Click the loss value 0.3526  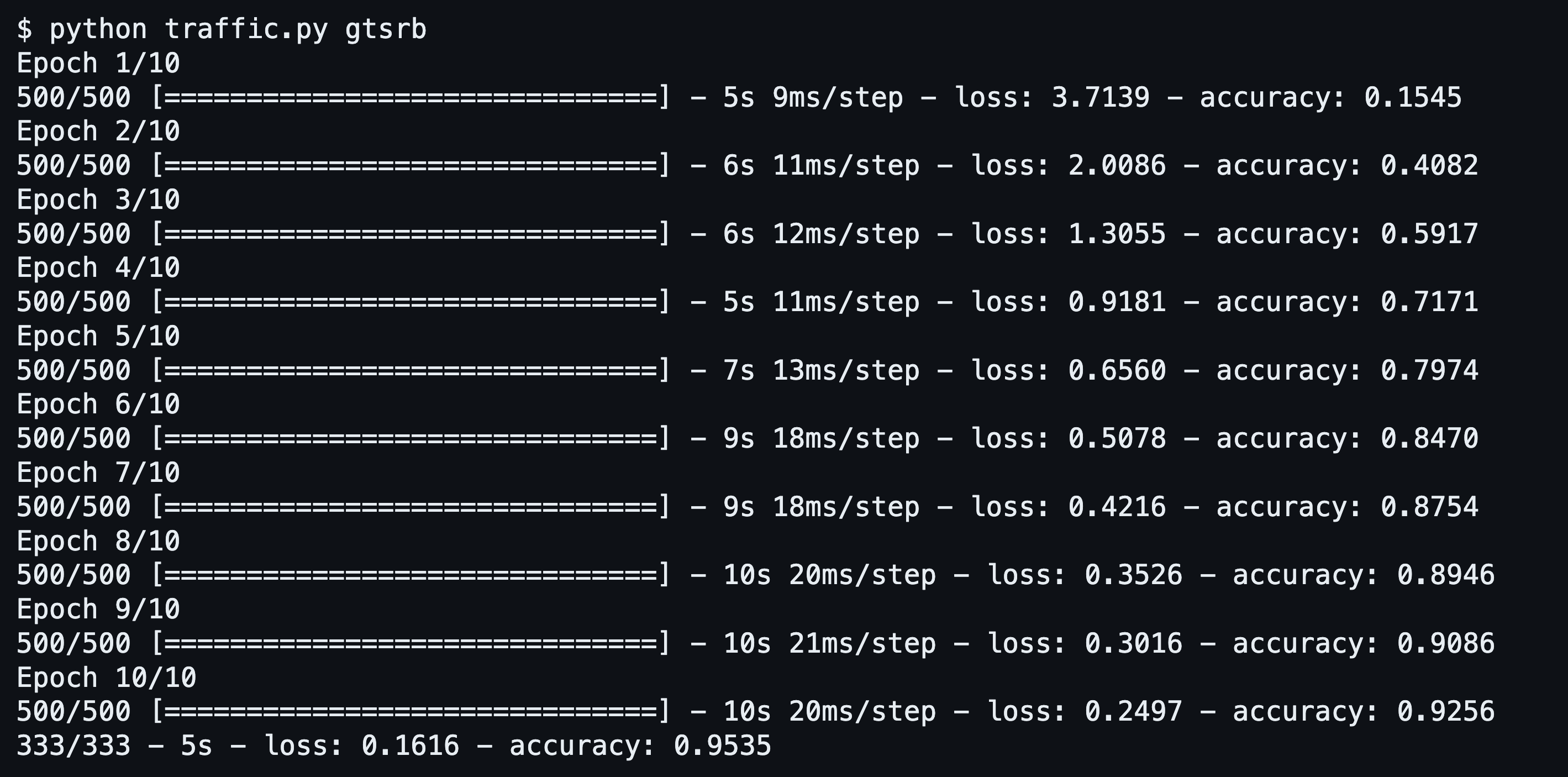coord(1133,575)
